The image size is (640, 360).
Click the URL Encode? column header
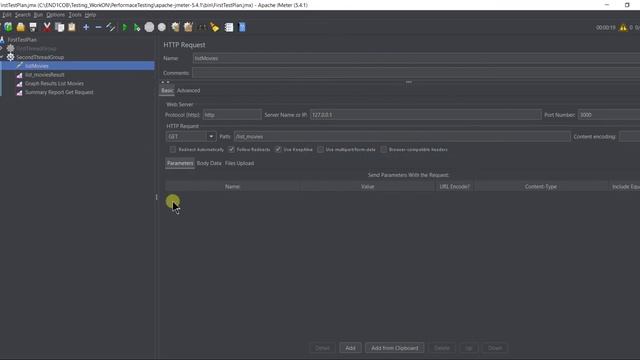pyautogui.click(x=454, y=187)
